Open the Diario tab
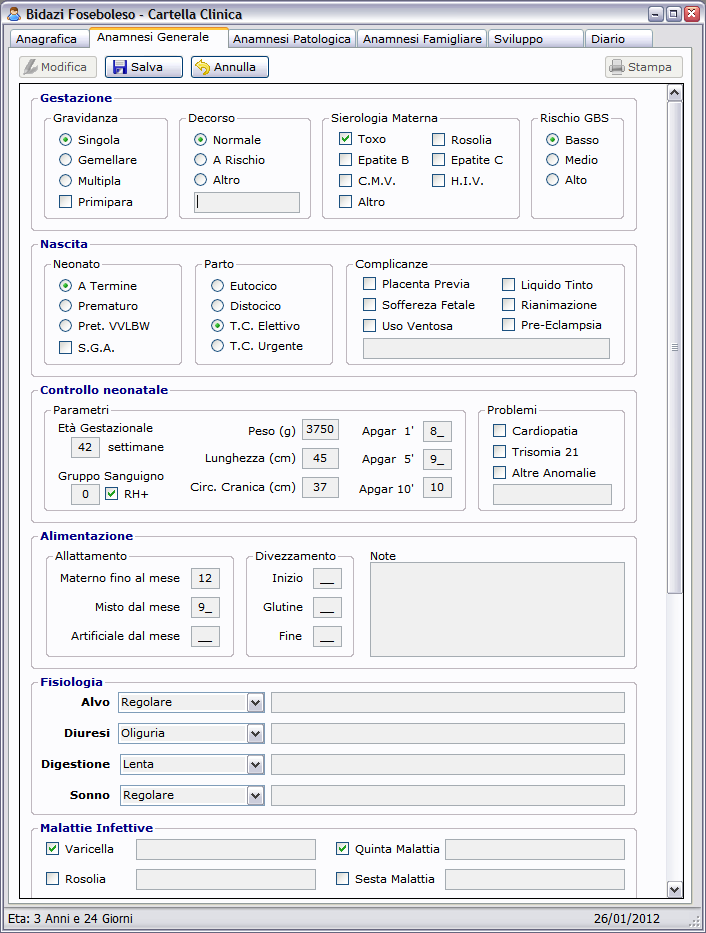This screenshot has width=706, height=933. (619, 39)
